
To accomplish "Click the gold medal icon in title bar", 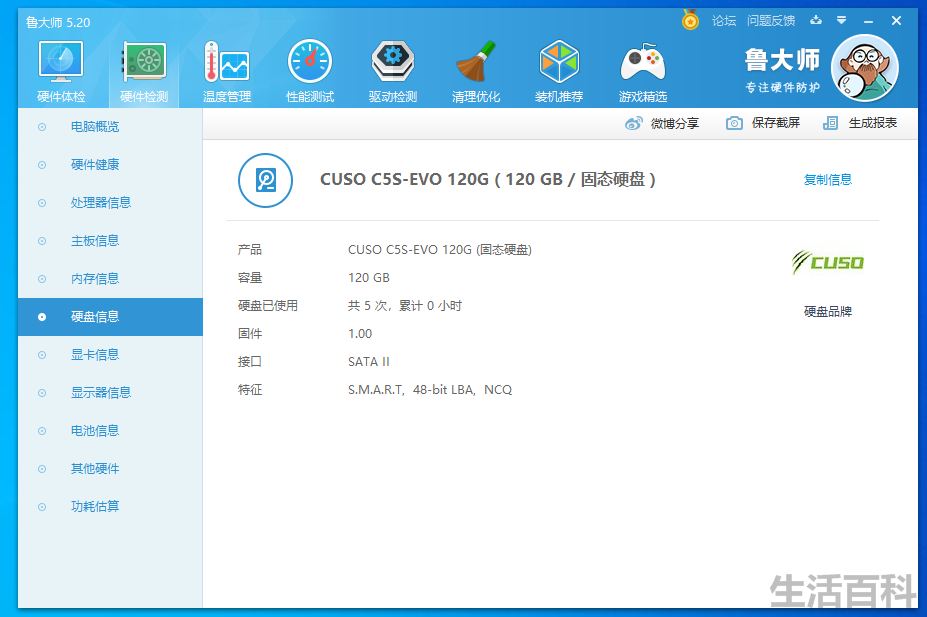I will point(690,21).
